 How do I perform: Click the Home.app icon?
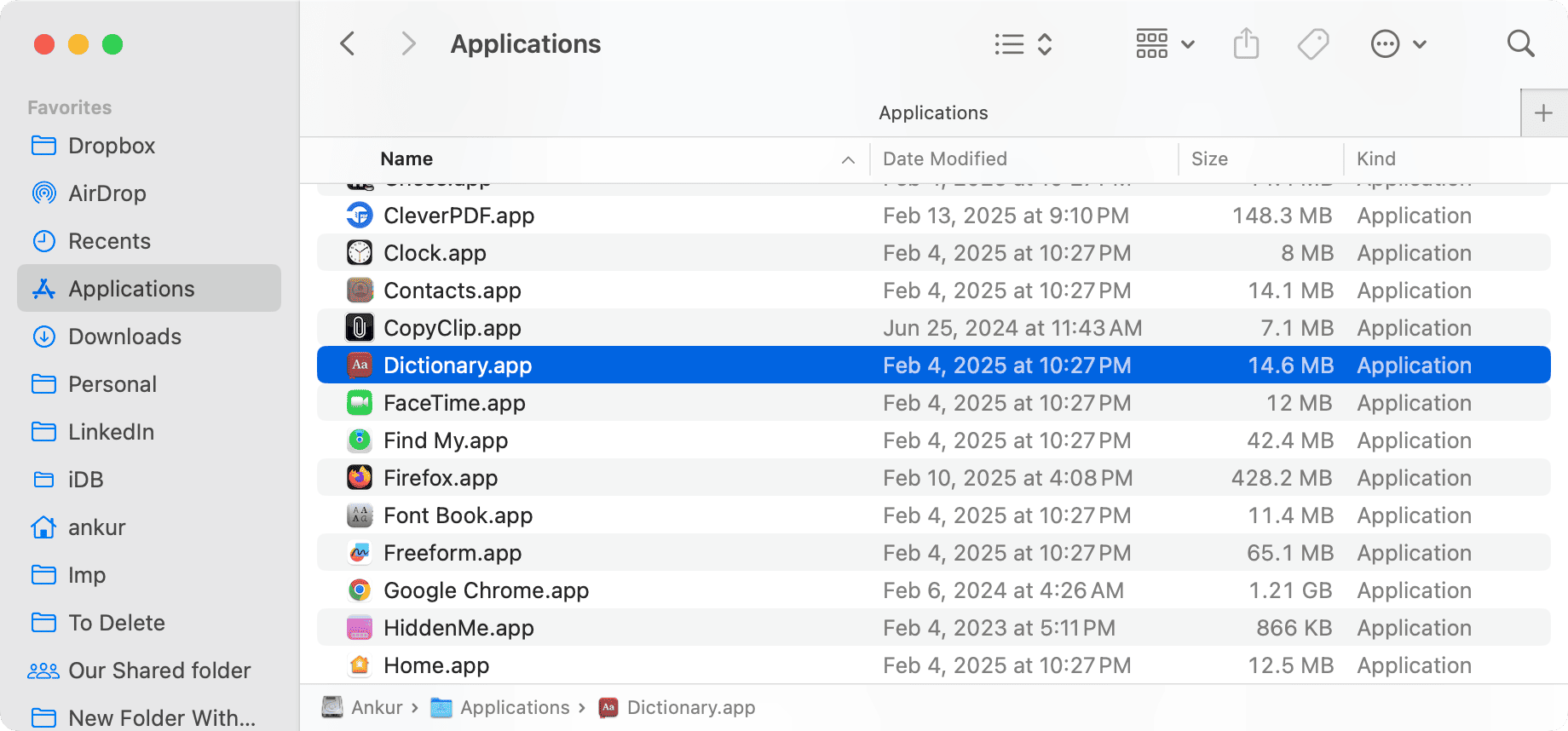click(360, 665)
